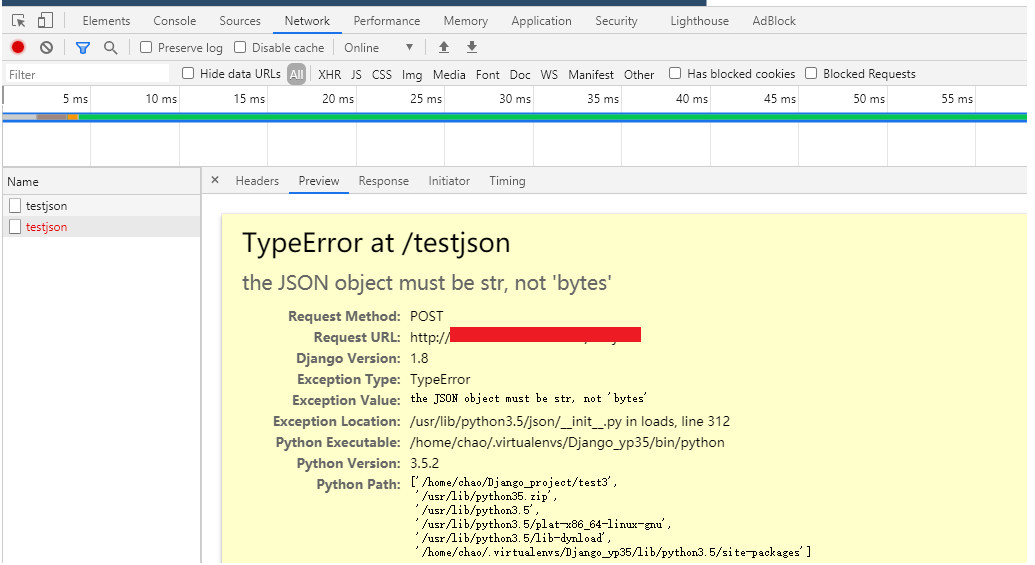Image resolution: width=1035 pixels, height=565 pixels.
Task: Filter requests by Other
Action: pos(639,75)
